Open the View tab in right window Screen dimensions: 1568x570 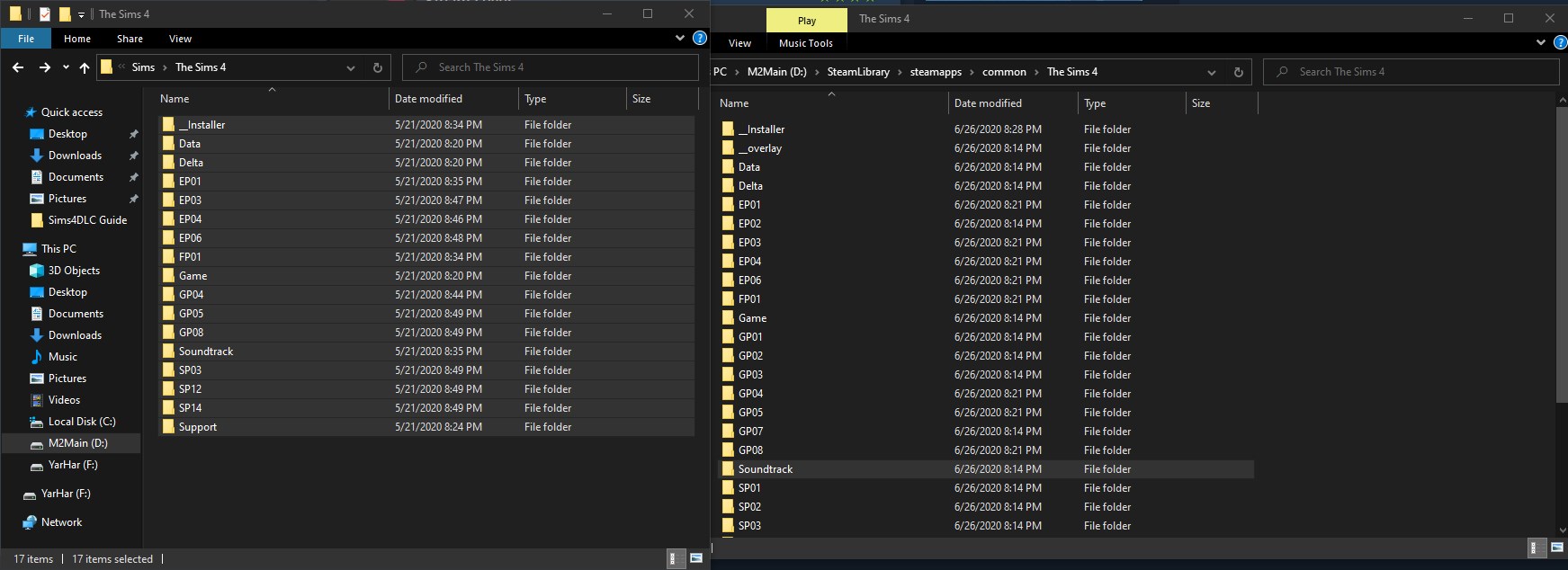(x=739, y=43)
